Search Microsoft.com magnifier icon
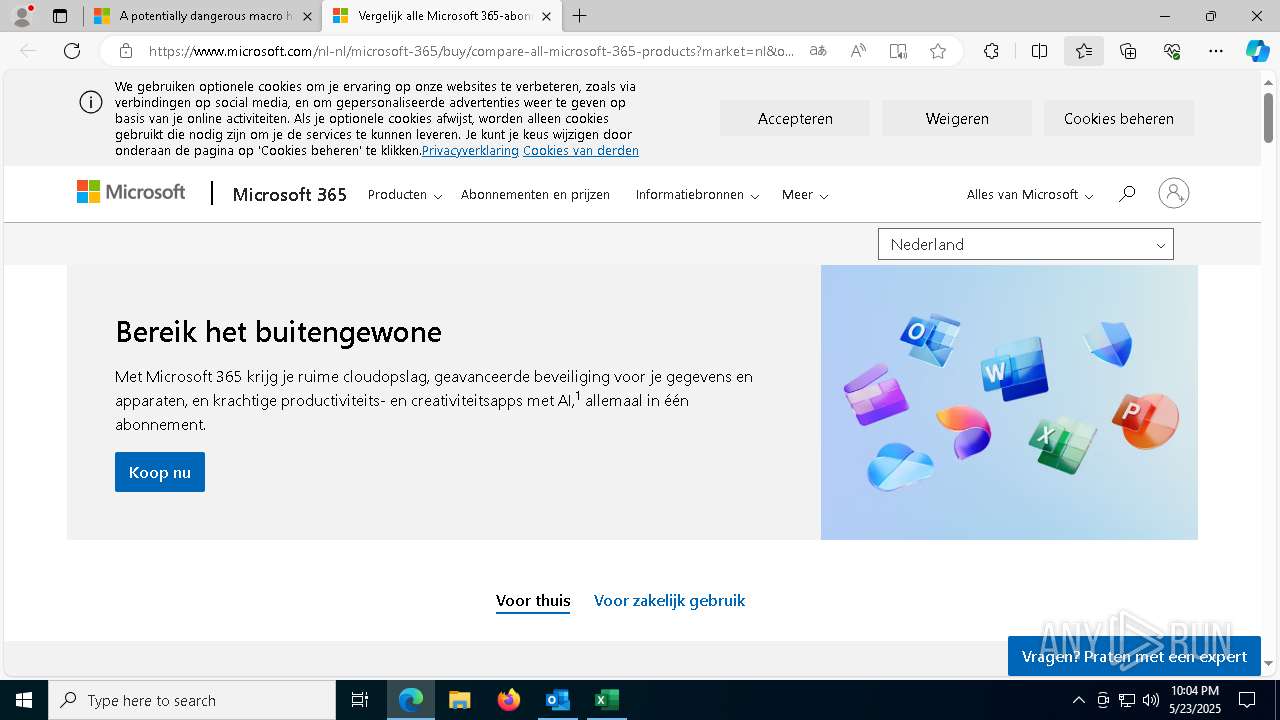The image size is (1280, 720). coord(1127,194)
